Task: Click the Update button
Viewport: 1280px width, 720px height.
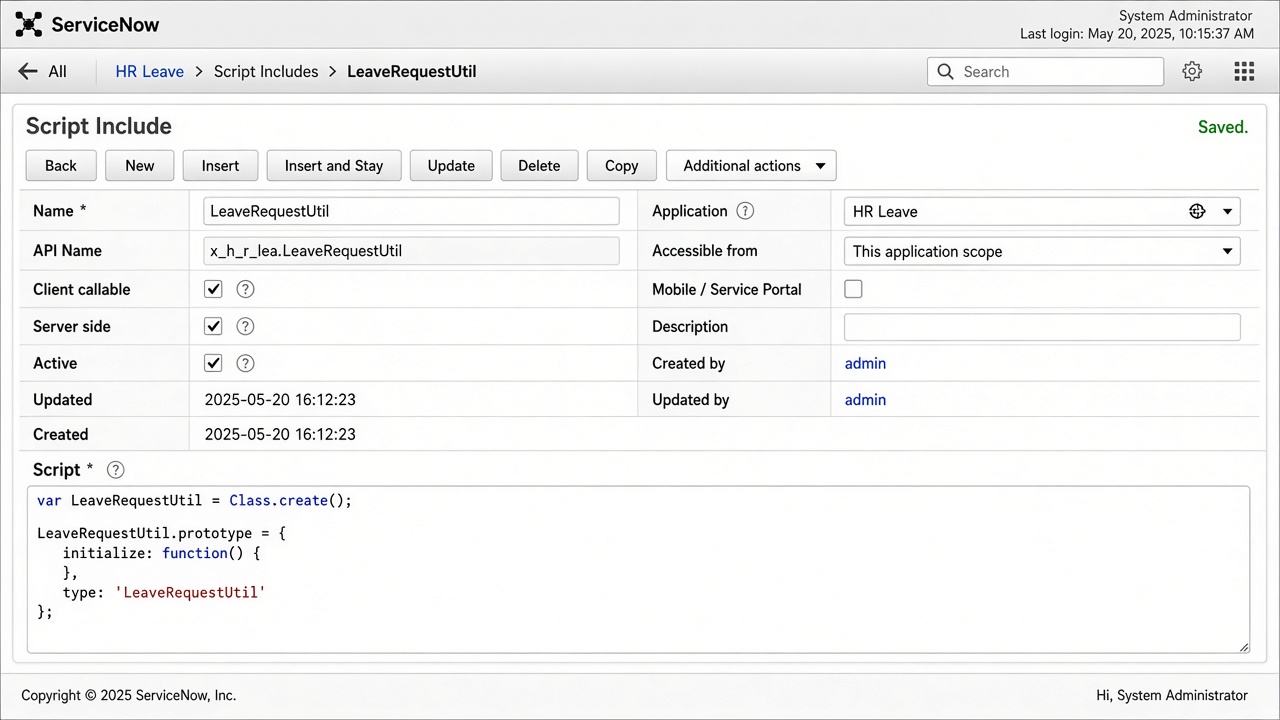Action: 451,166
